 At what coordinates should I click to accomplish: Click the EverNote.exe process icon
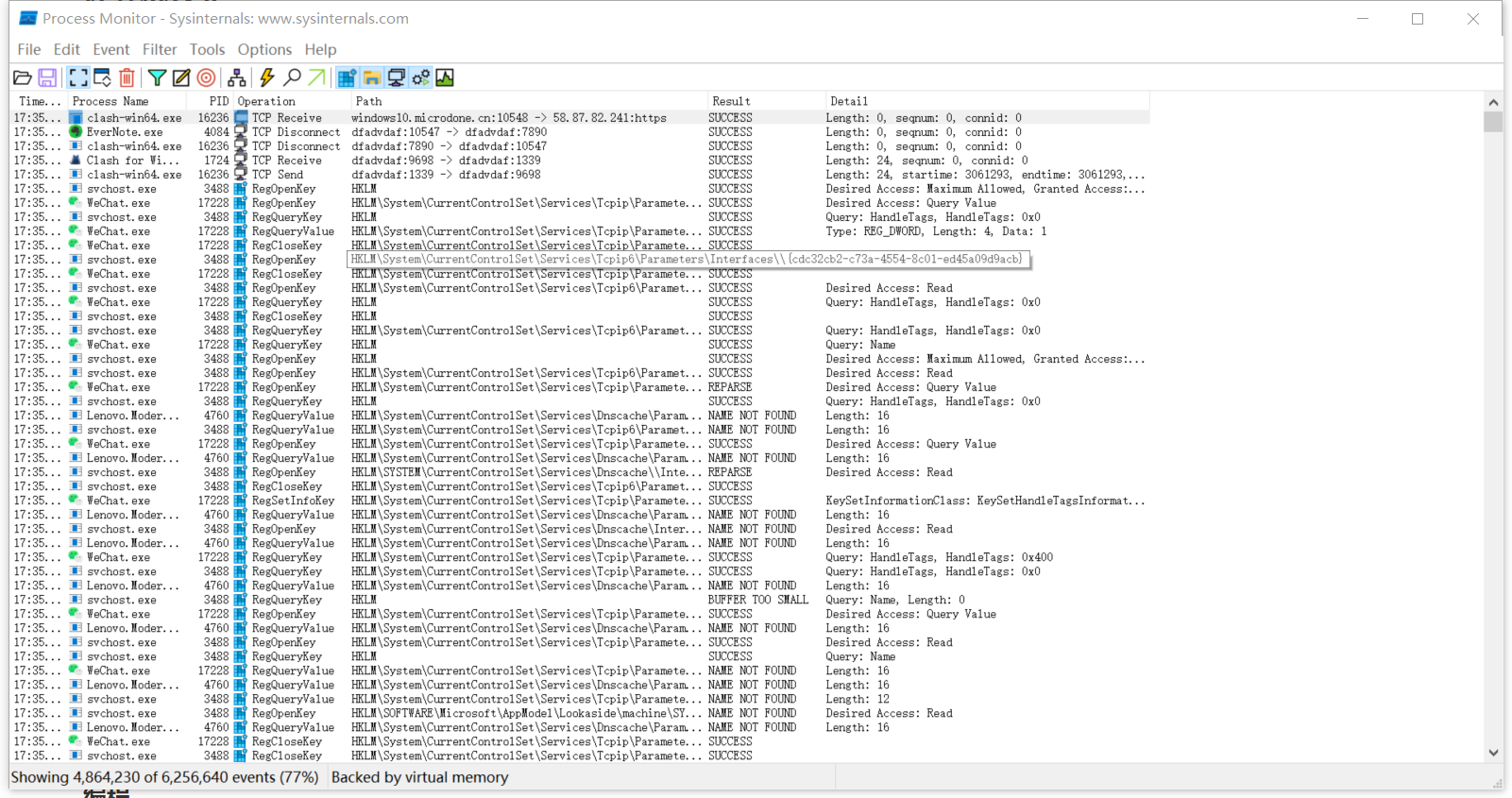pos(76,132)
